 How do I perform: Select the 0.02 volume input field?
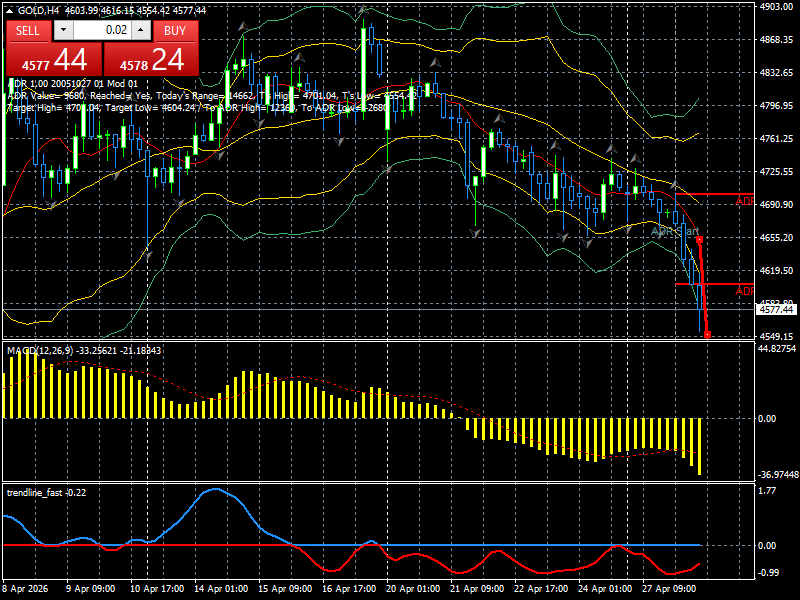point(102,30)
